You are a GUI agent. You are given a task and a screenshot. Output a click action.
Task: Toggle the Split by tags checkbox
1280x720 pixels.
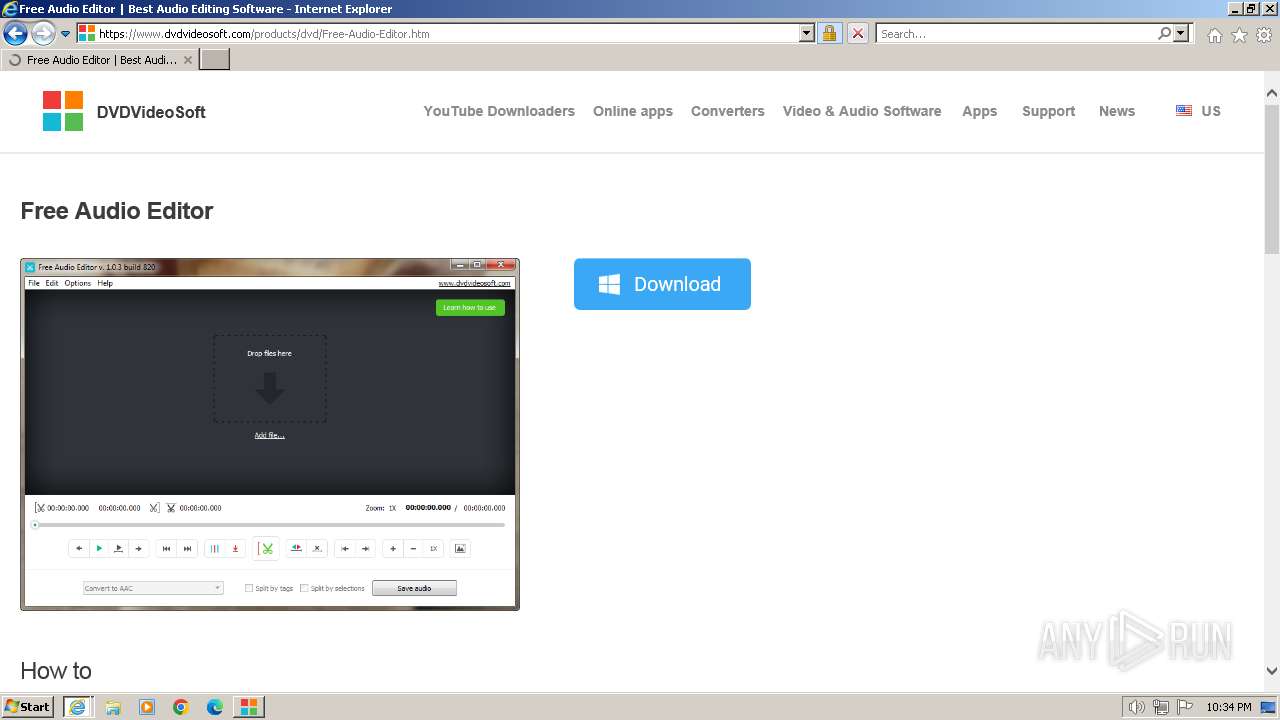point(249,588)
